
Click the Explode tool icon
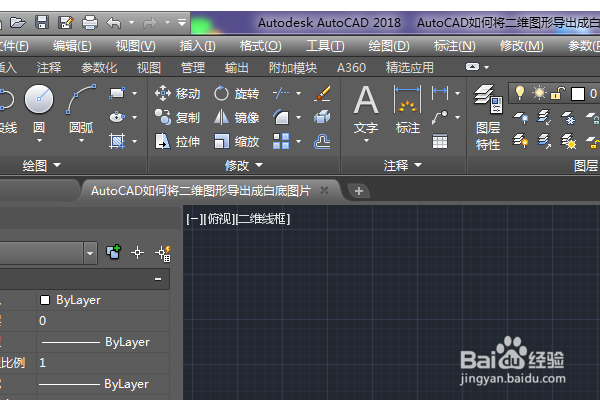(x=322, y=117)
